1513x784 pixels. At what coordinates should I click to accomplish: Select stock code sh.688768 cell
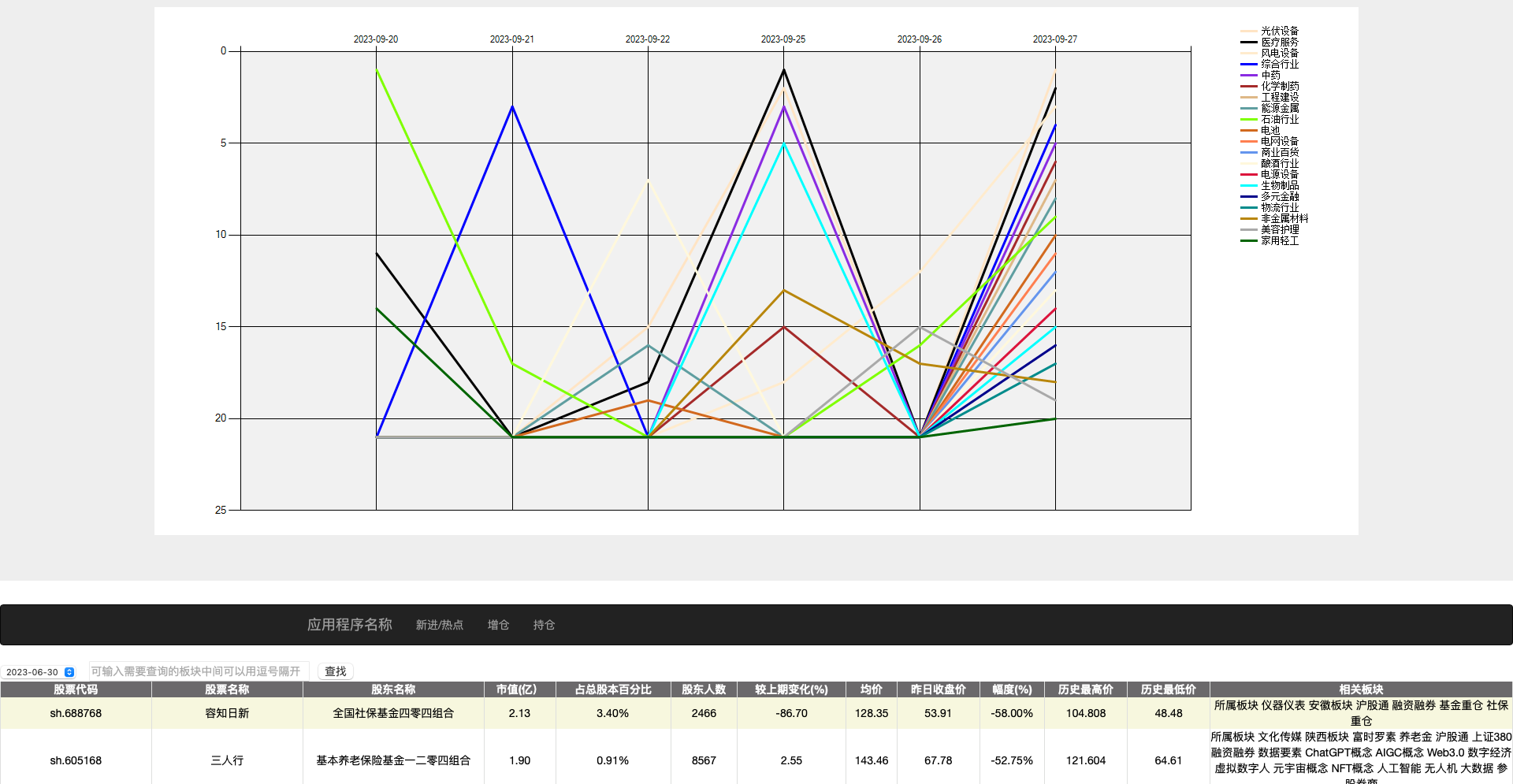(76, 713)
